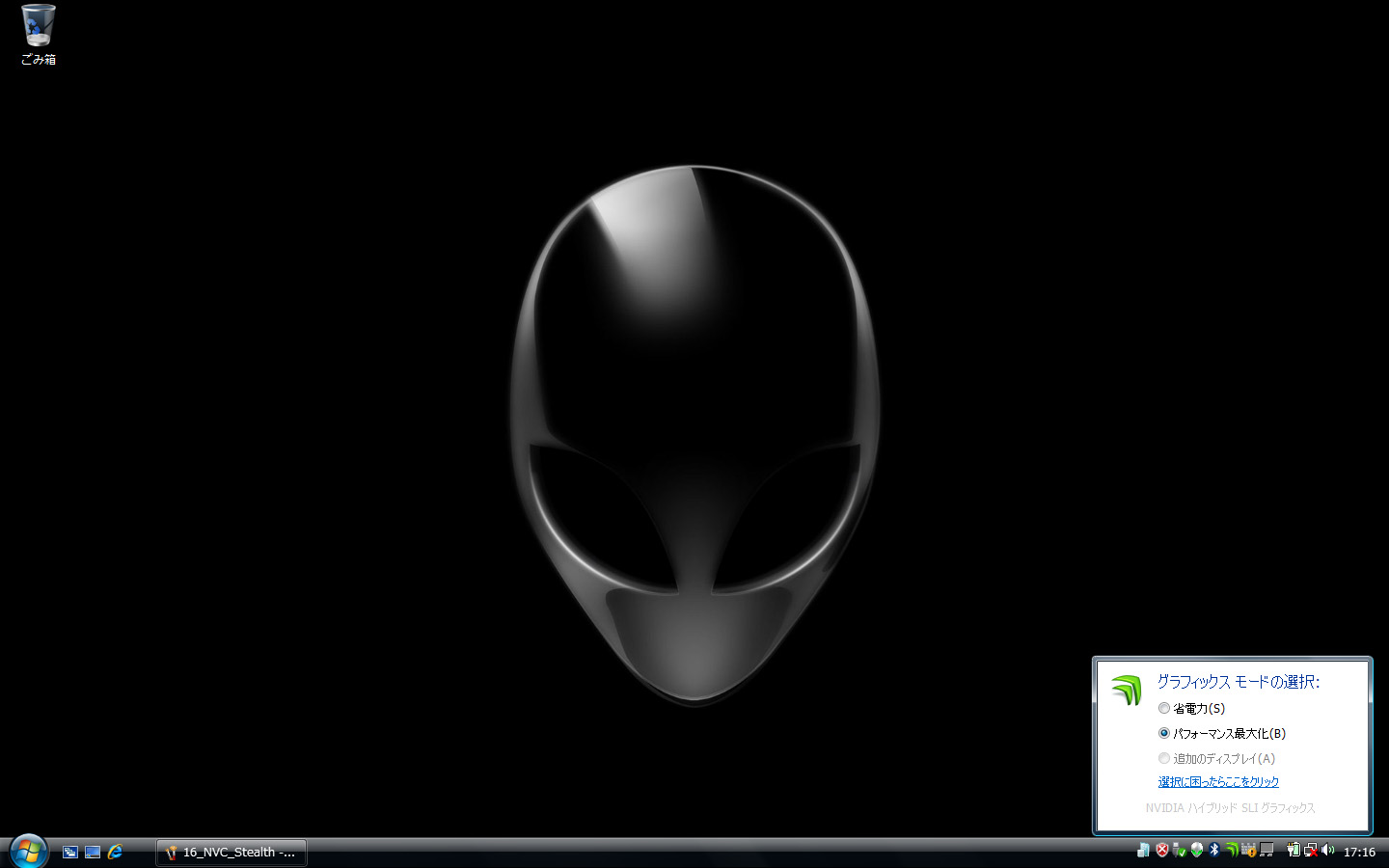This screenshot has height=868, width=1389.
Task: Click the Show desktop quick launch icon
Action: pos(93,852)
